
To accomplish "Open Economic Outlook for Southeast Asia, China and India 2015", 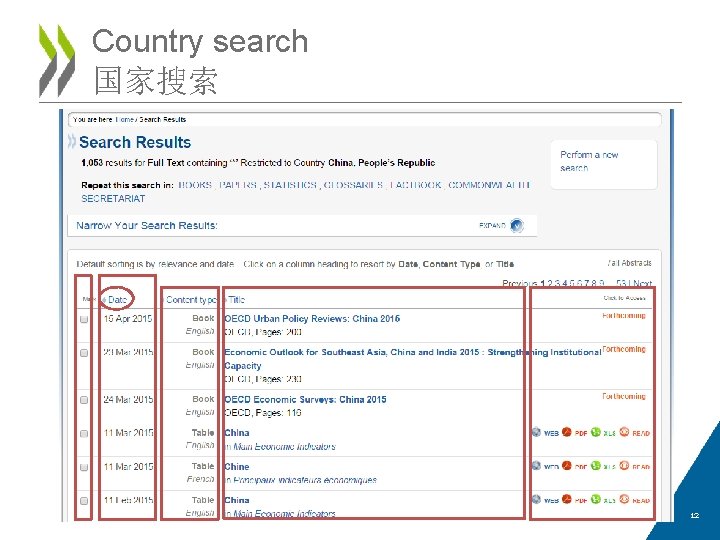I will (412, 359).
